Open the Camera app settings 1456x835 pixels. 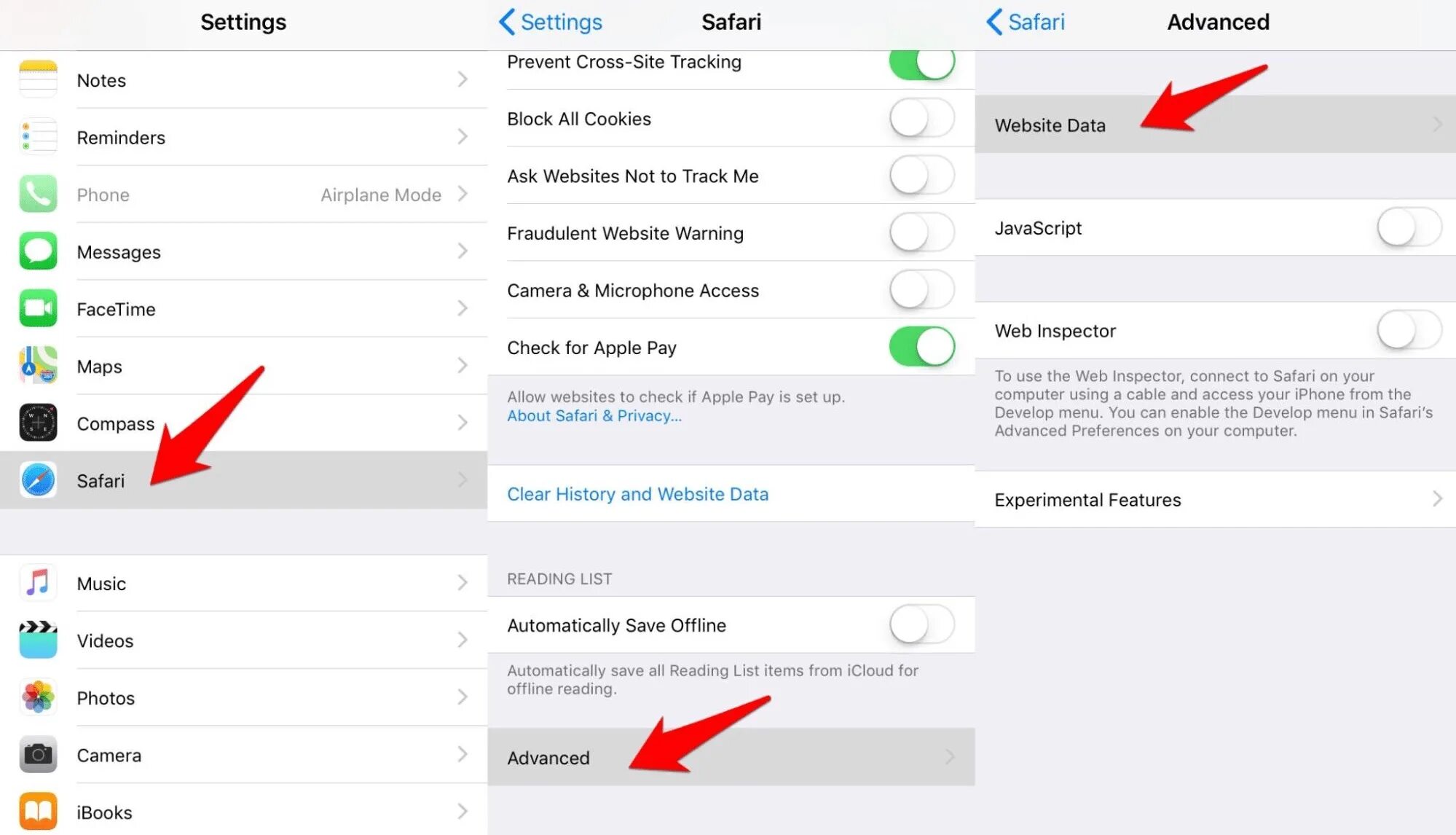244,753
